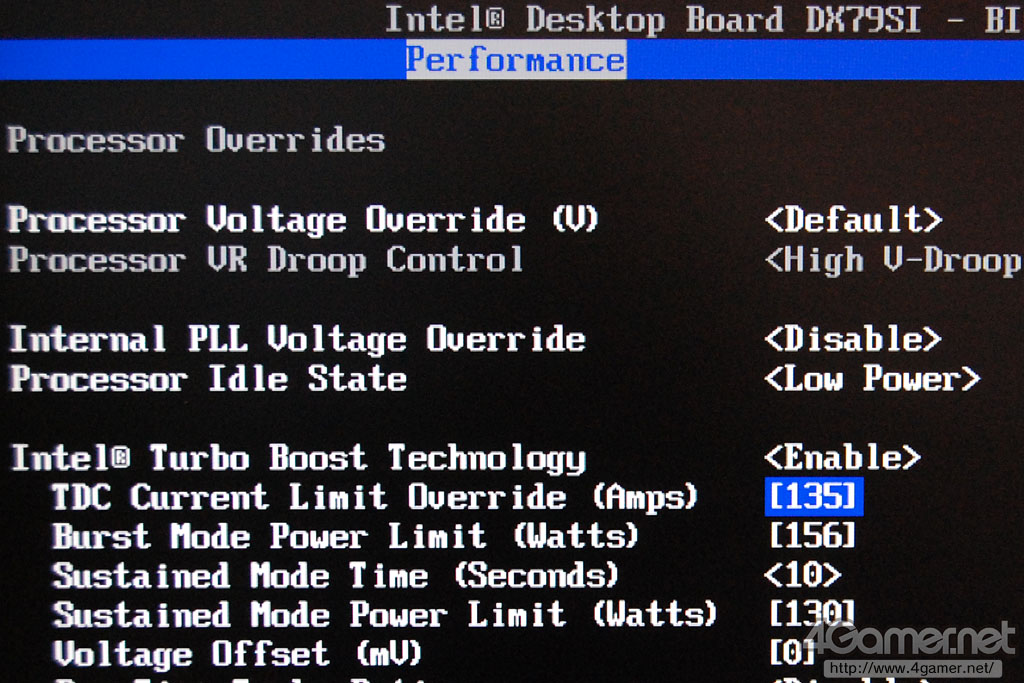Click the Processor Voltage Override (V) label
The width and height of the screenshot is (1024, 683).
point(303,219)
